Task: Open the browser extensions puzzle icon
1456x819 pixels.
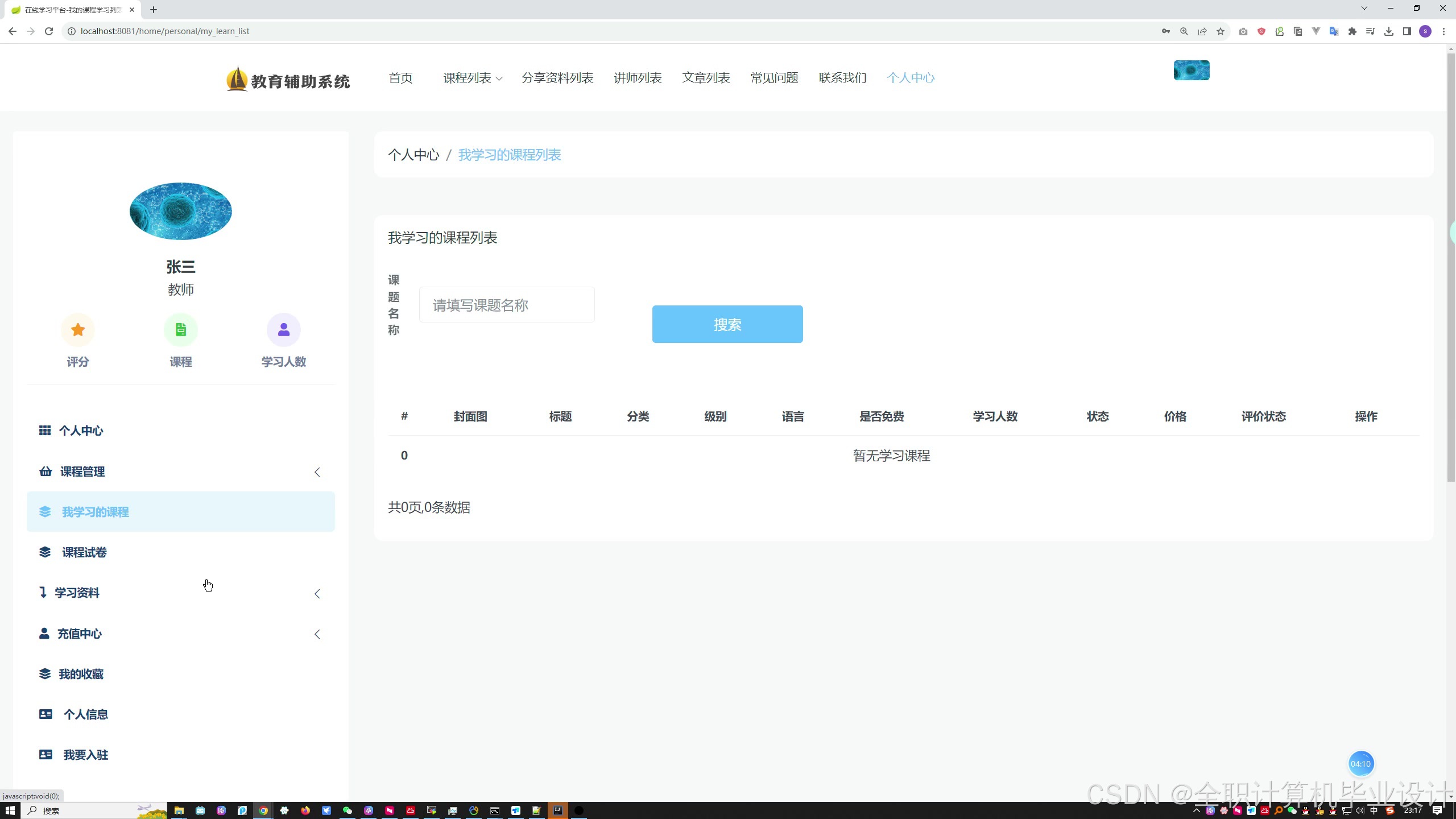Action: [1352, 31]
